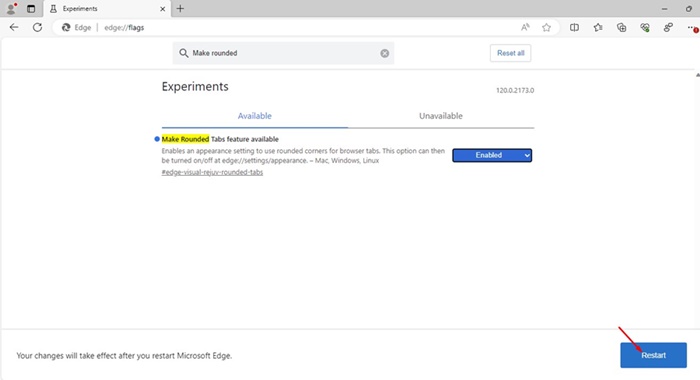Click the Restart button

point(653,355)
